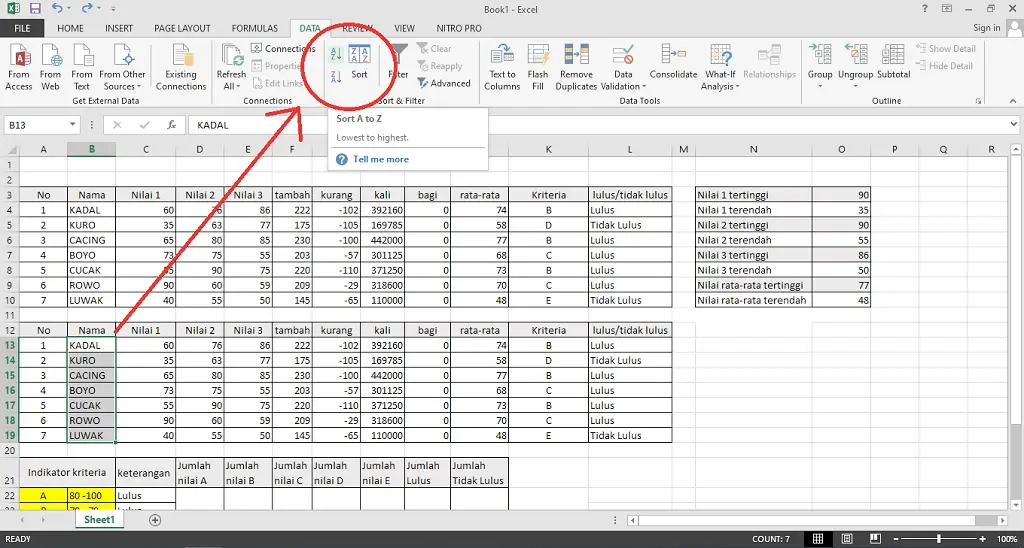The image size is (1024, 548).
Task: Click the Redo arrow icon
Action: click(87, 9)
